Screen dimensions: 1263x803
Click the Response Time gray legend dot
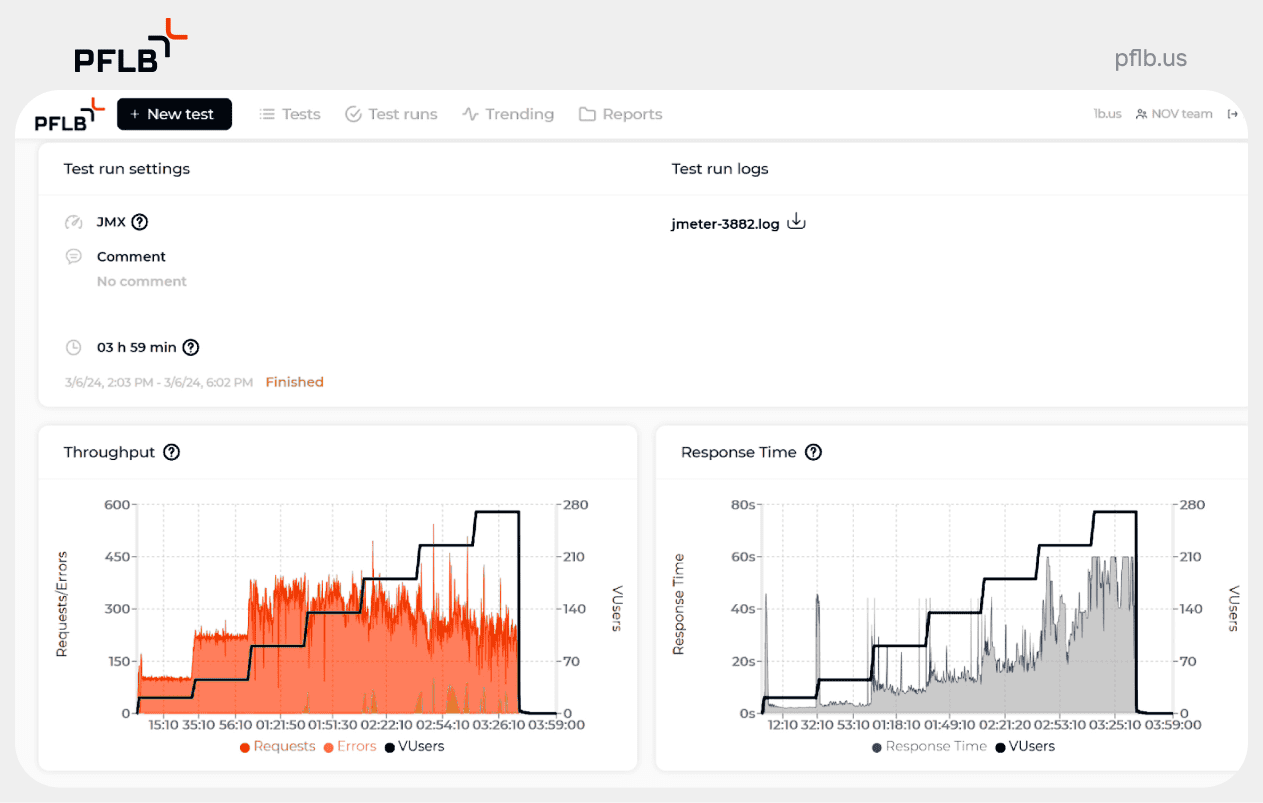click(x=877, y=747)
